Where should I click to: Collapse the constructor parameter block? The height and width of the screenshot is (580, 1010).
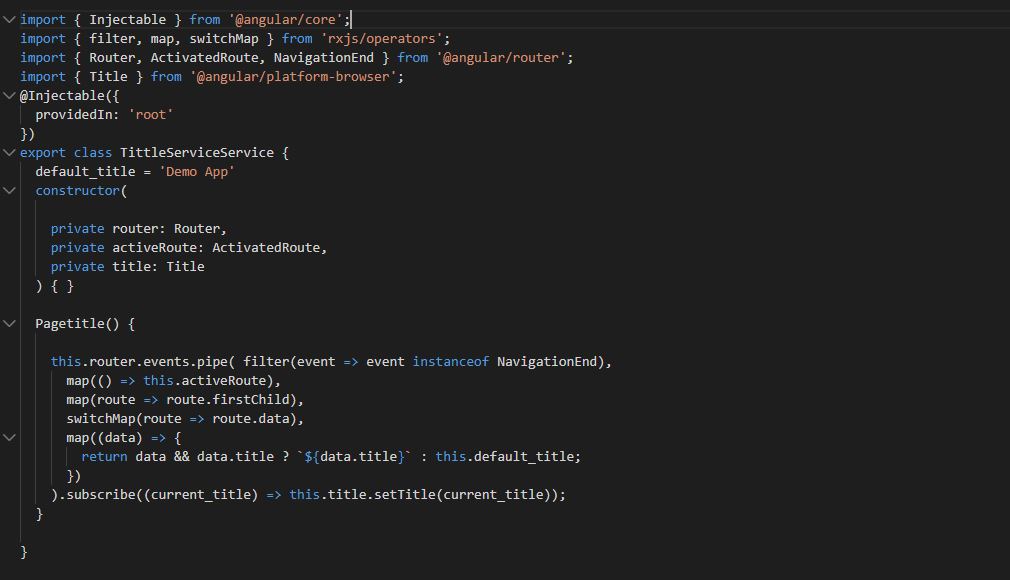point(9,190)
